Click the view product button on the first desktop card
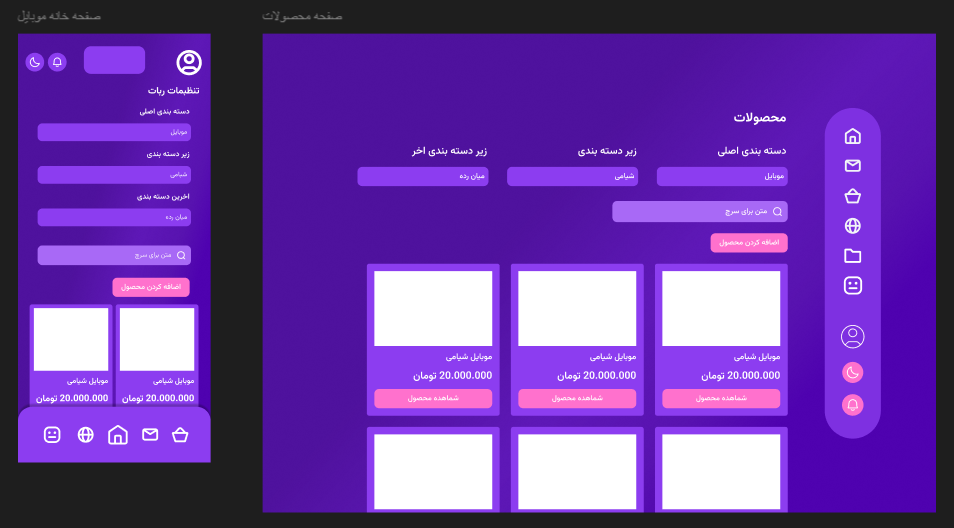 721,398
